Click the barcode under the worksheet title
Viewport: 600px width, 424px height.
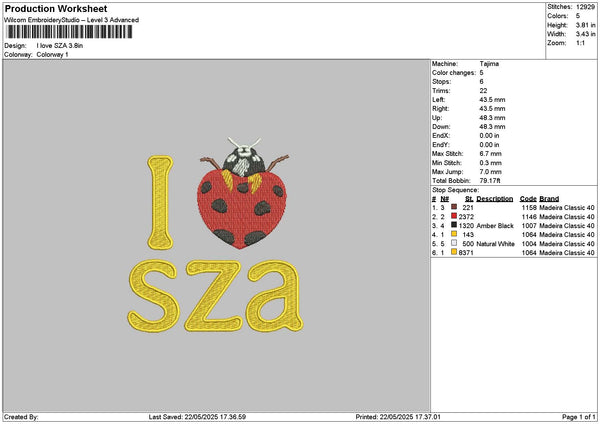(x=69, y=32)
